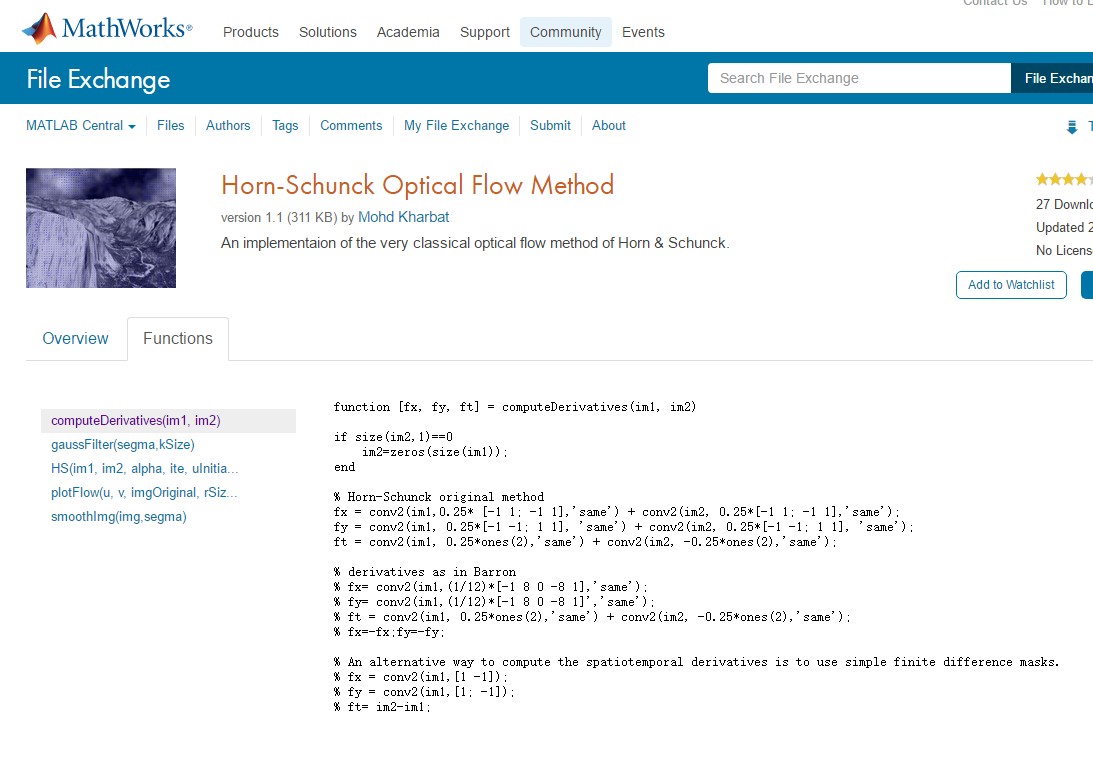Screen dimensions: 1093x764
Task: Select smoothImg(img,segma) function
Action: pos(119,517)
